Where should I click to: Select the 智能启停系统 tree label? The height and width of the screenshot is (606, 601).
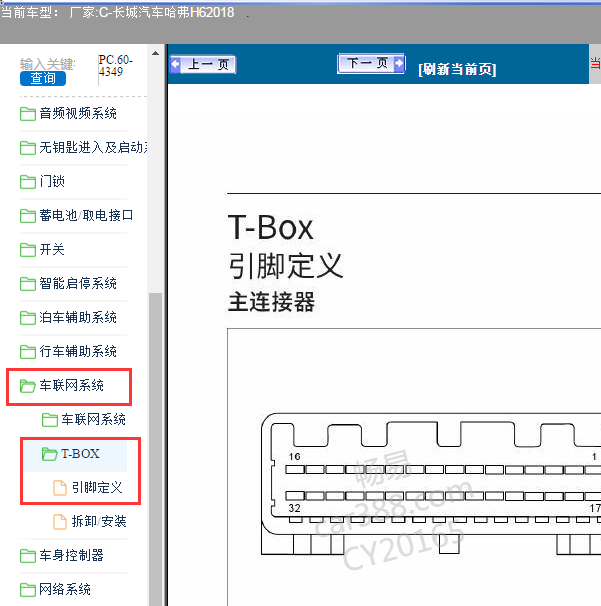pos(78,283)
